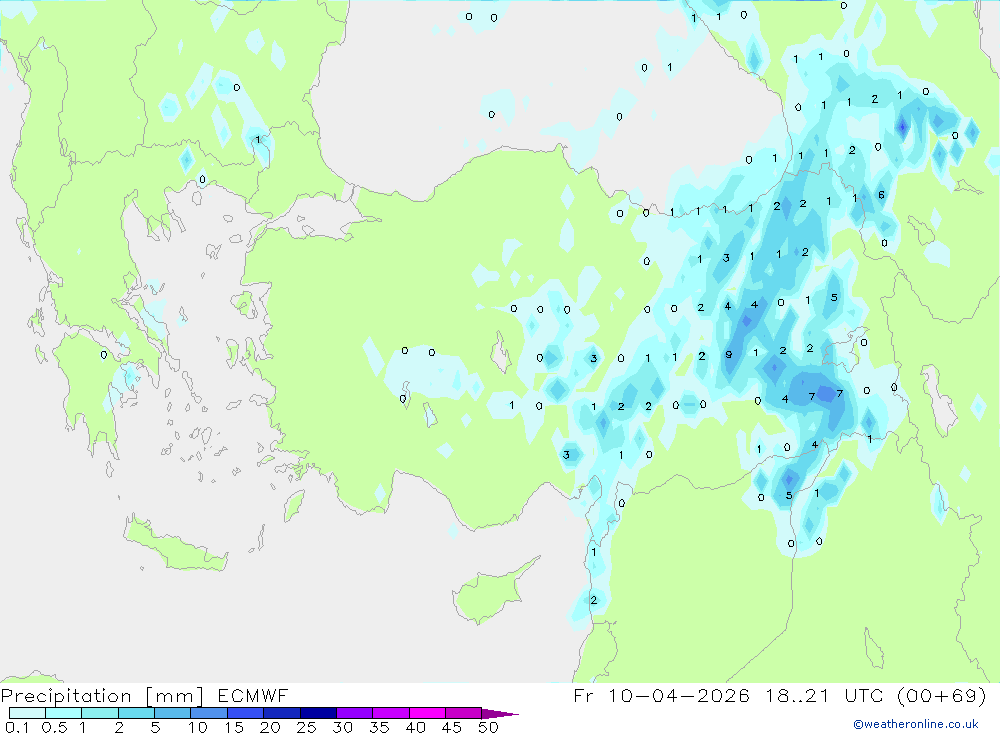1000x733 pixels.
Task: Select the legend swatch between 10 and 15
Action: 209,713
